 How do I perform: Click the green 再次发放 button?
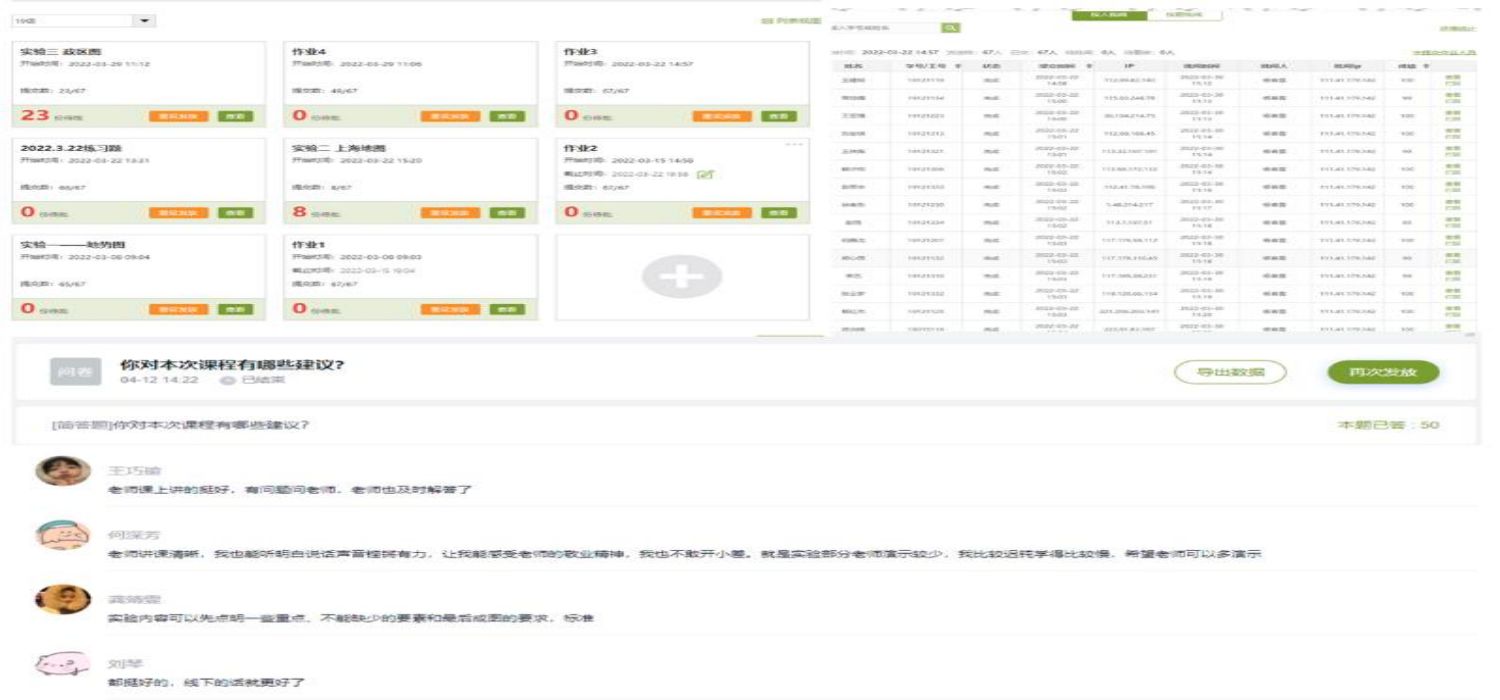(x=1383, y=372)
